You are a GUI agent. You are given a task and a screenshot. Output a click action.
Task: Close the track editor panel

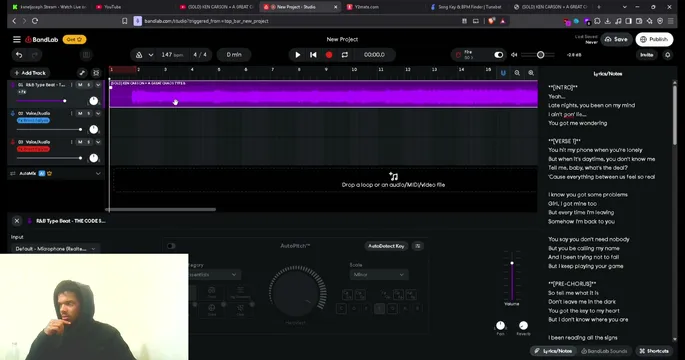(x=17, y=221)
